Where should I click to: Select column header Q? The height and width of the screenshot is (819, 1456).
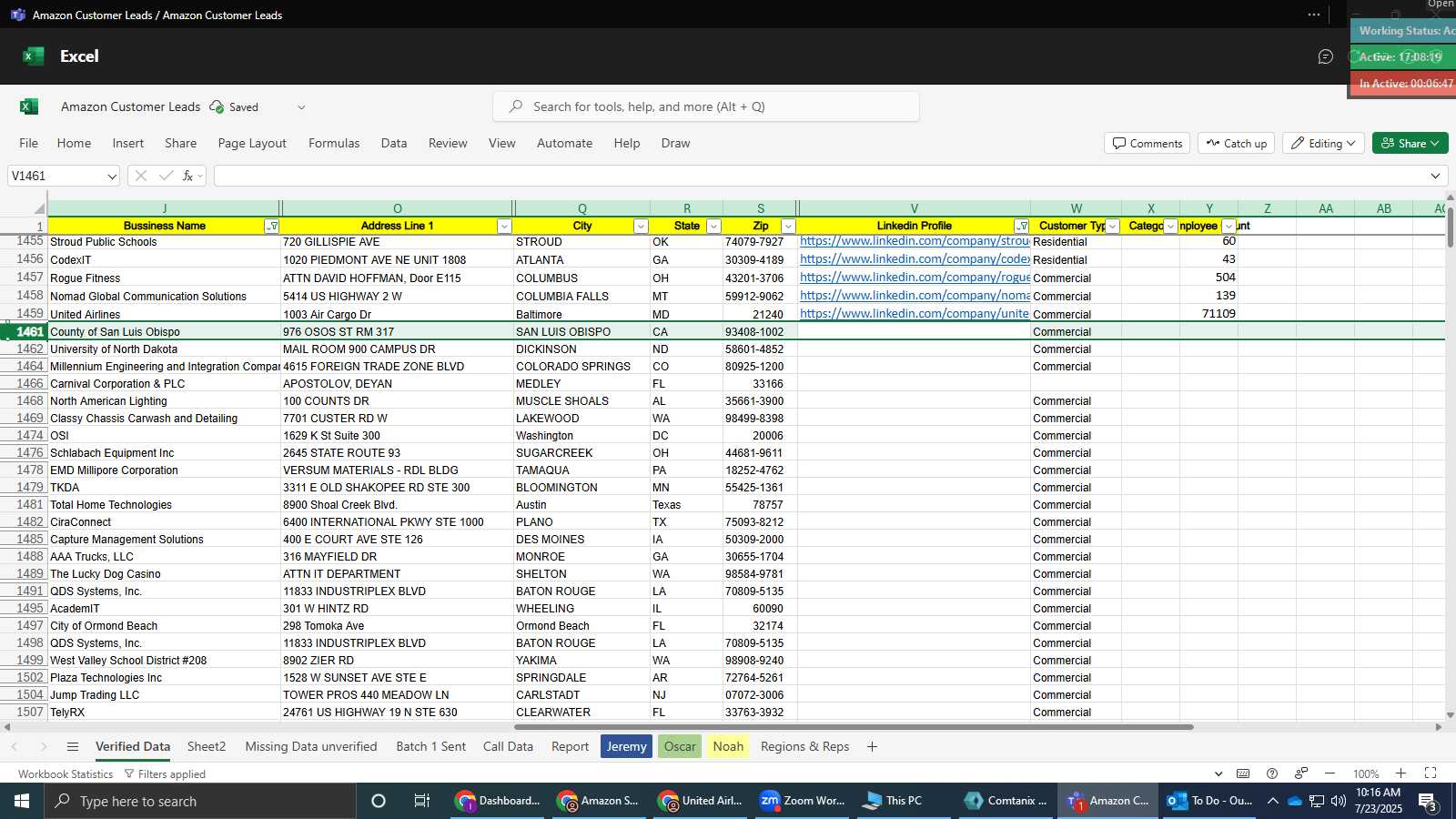582,208
